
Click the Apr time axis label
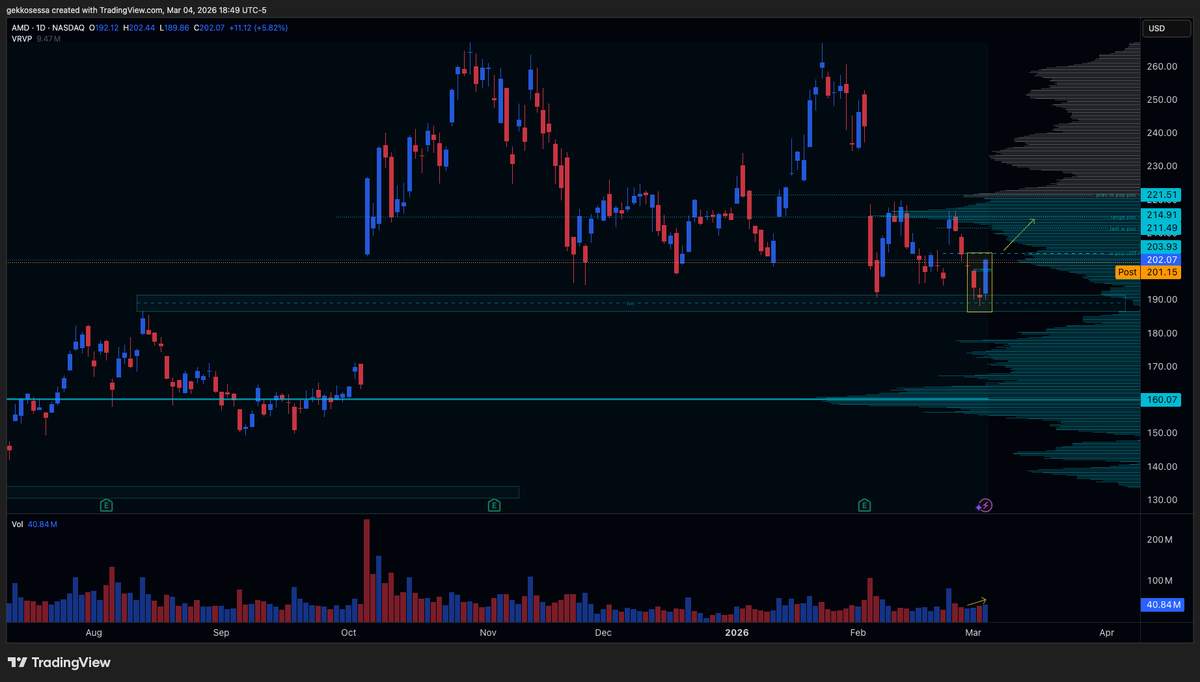(1107, 633)
